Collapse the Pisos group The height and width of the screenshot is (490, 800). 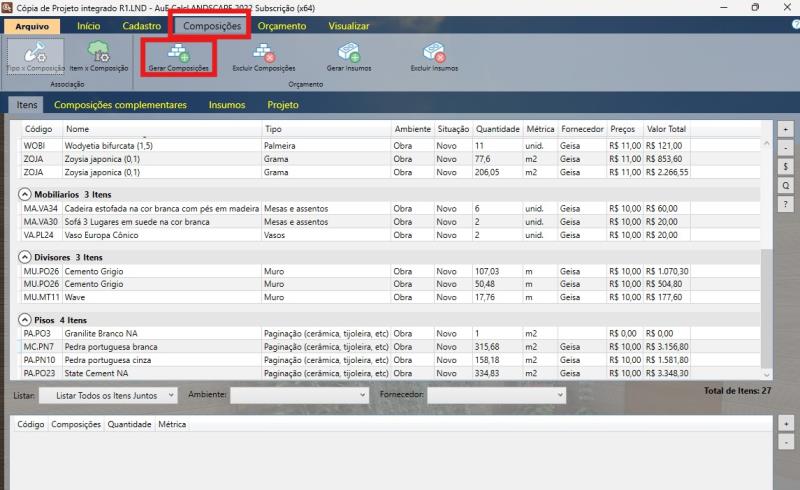[24, 319]
